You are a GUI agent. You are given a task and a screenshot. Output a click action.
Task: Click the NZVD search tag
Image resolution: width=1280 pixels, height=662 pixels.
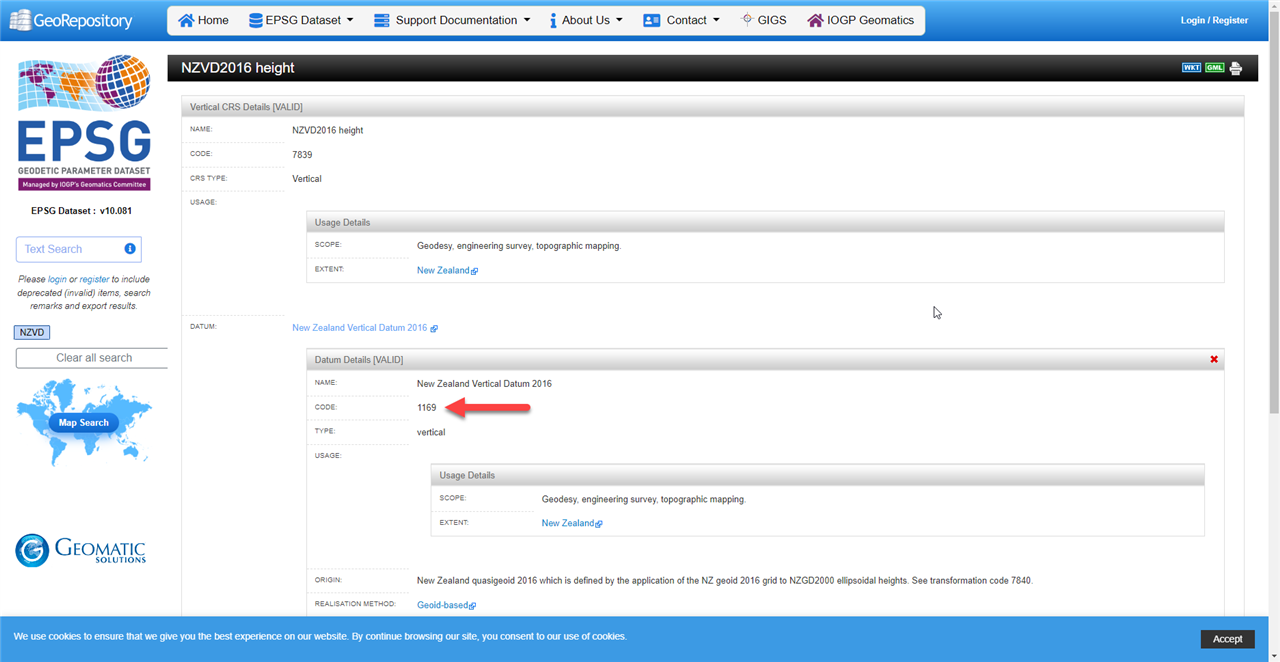[x=32, y=332]
